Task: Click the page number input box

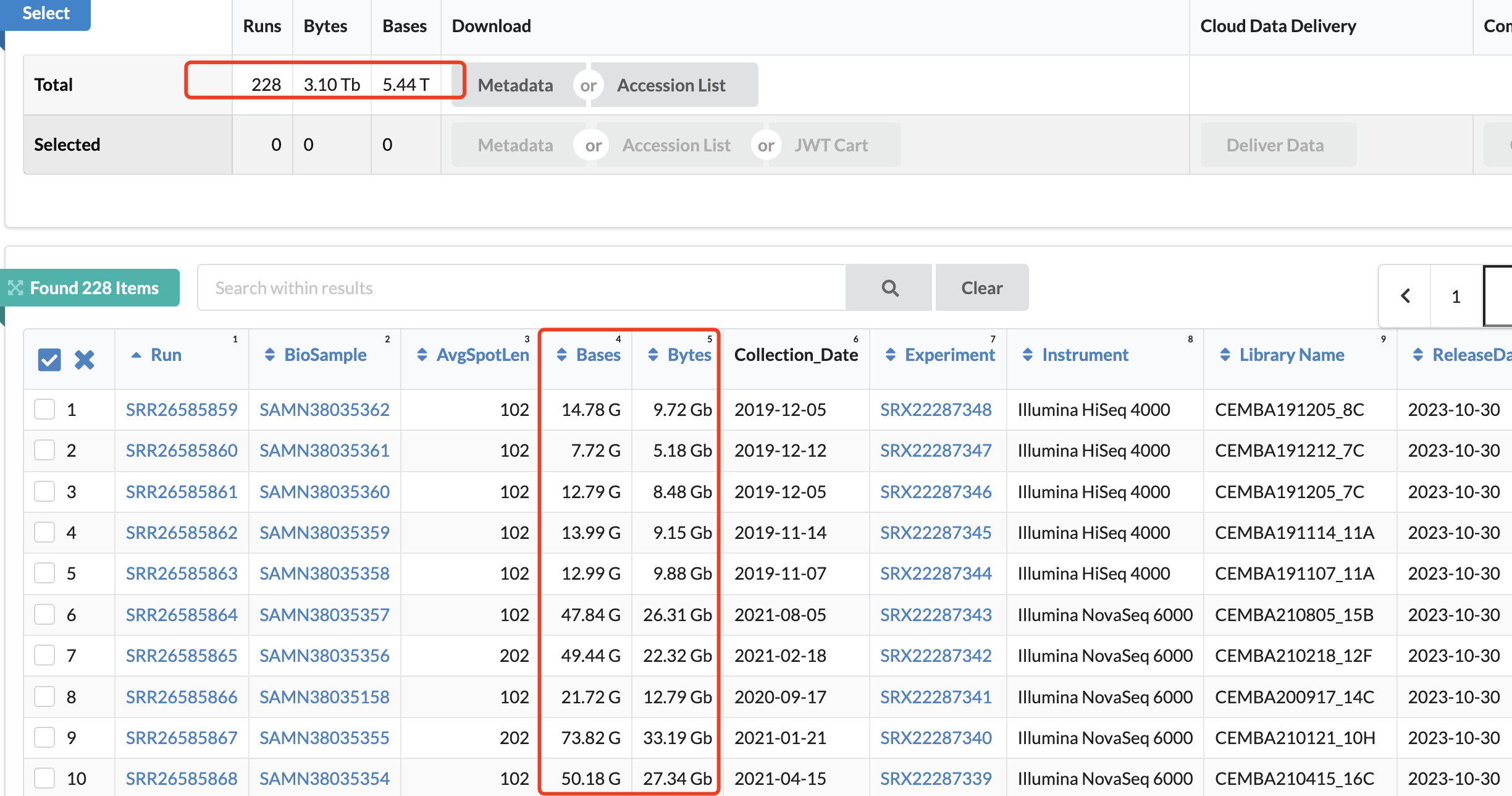Action: pyautogui.click(x=1498, y=296)
